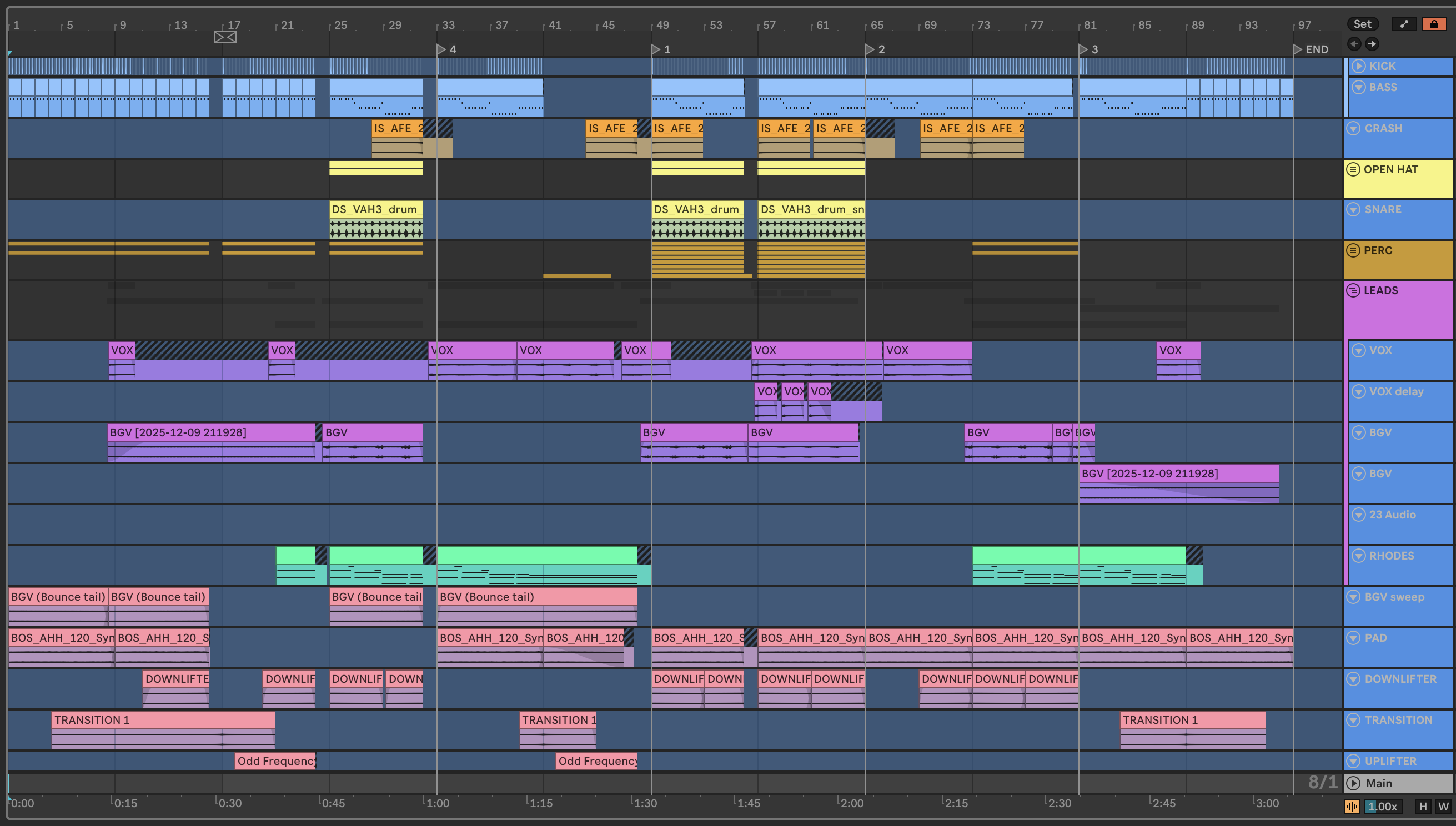Fold the RHODES track arrow
Viewport: 1456px width, 826px height.
point(1358,556)
